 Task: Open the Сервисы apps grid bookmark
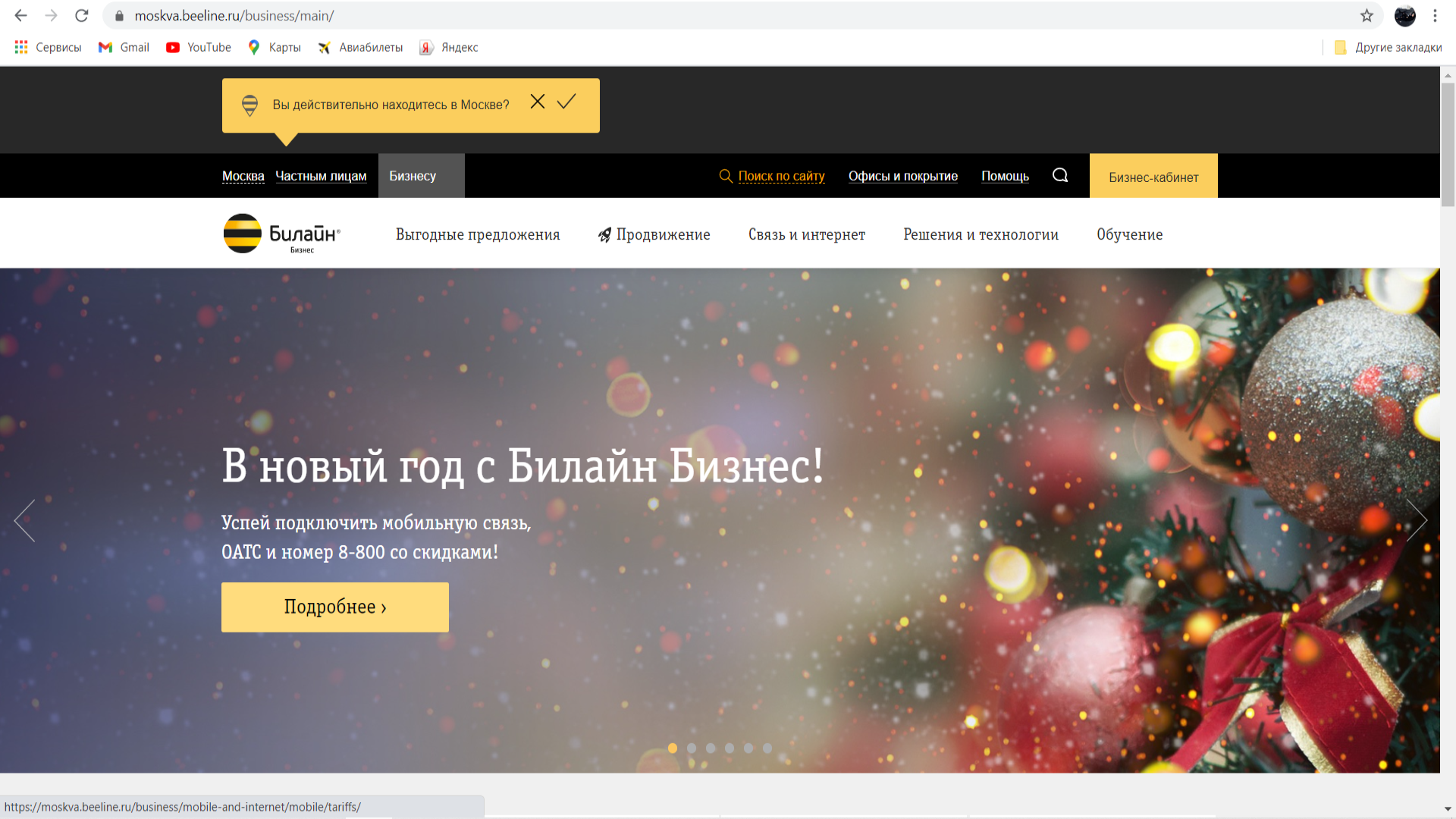[48, 47]
